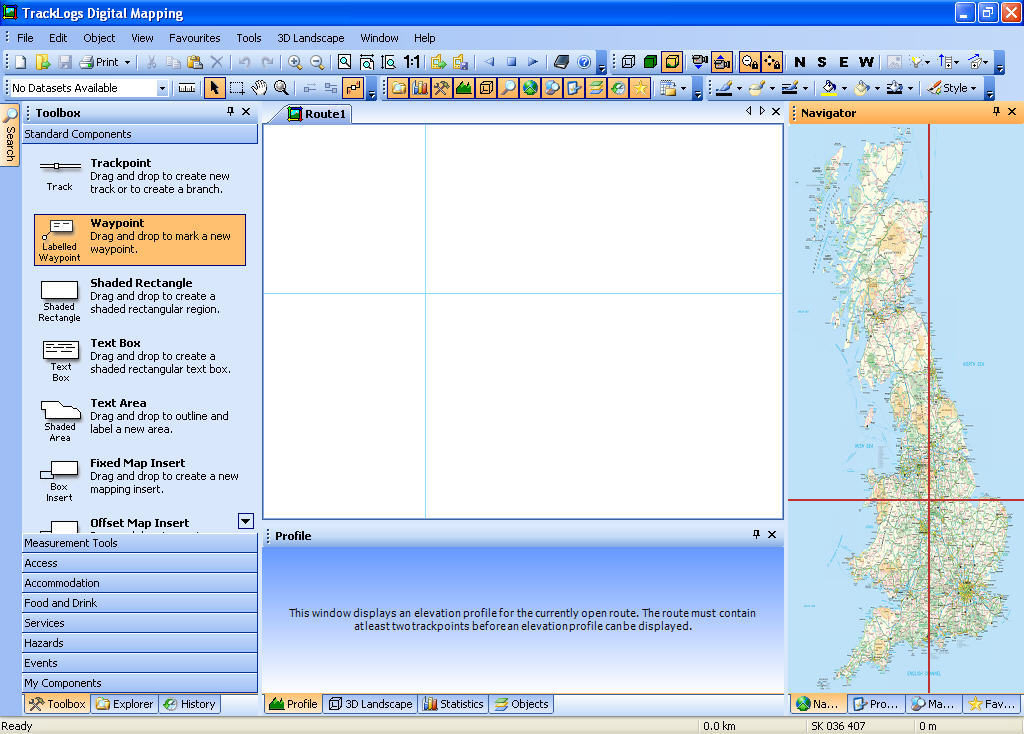The image size is (1024, 734).
Task: Select the Waypoint component
Action: coord(140,240)
